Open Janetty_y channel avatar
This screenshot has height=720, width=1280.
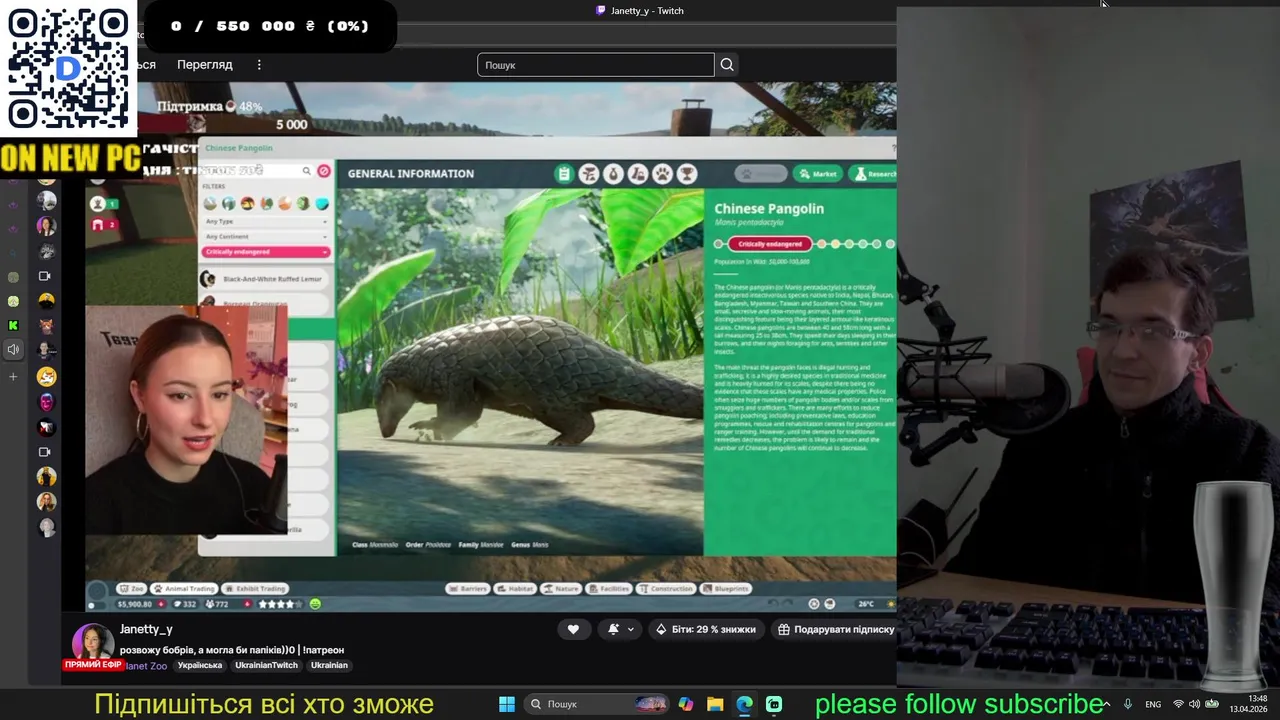(x=92, y=643)
